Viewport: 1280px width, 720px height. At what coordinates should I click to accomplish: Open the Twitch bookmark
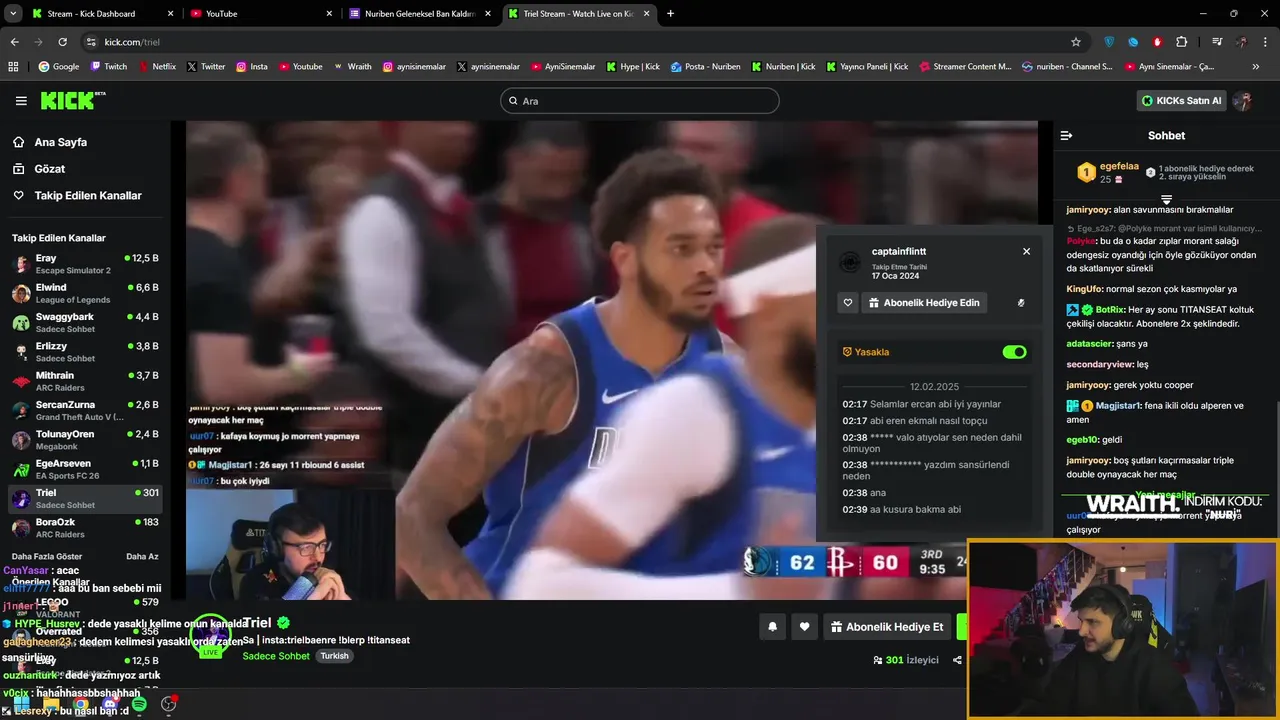pyautogui.click(x=109, y=67)
